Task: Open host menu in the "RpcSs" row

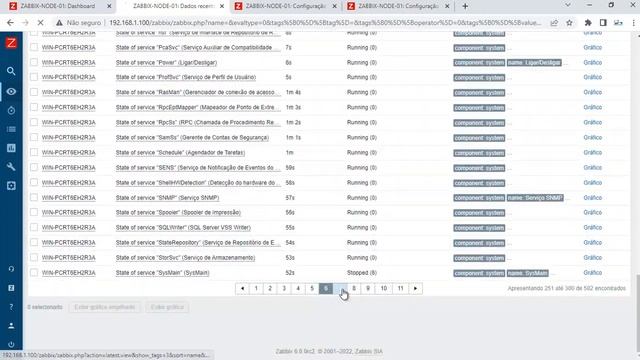Action: click(x=69, y=122)
